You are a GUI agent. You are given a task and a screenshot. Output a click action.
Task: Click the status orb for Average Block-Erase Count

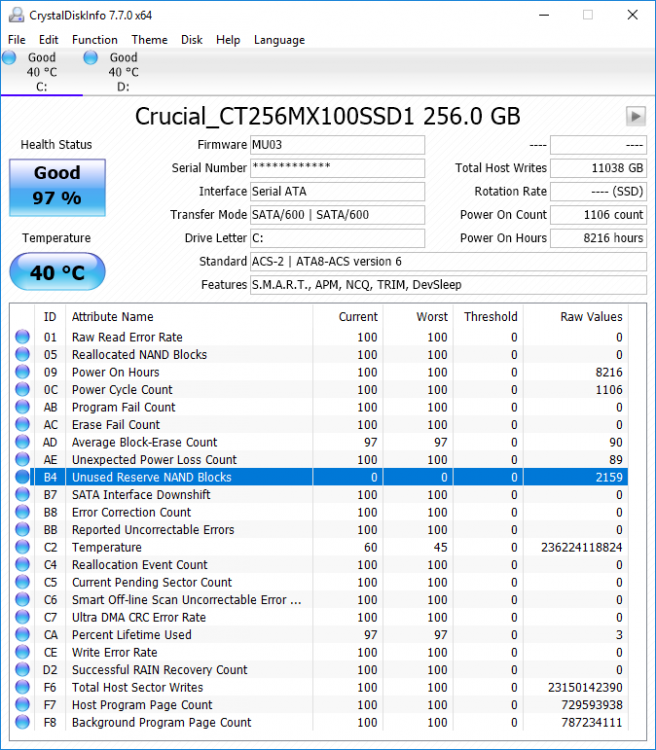pyautogui.click(x=22, y=442)
